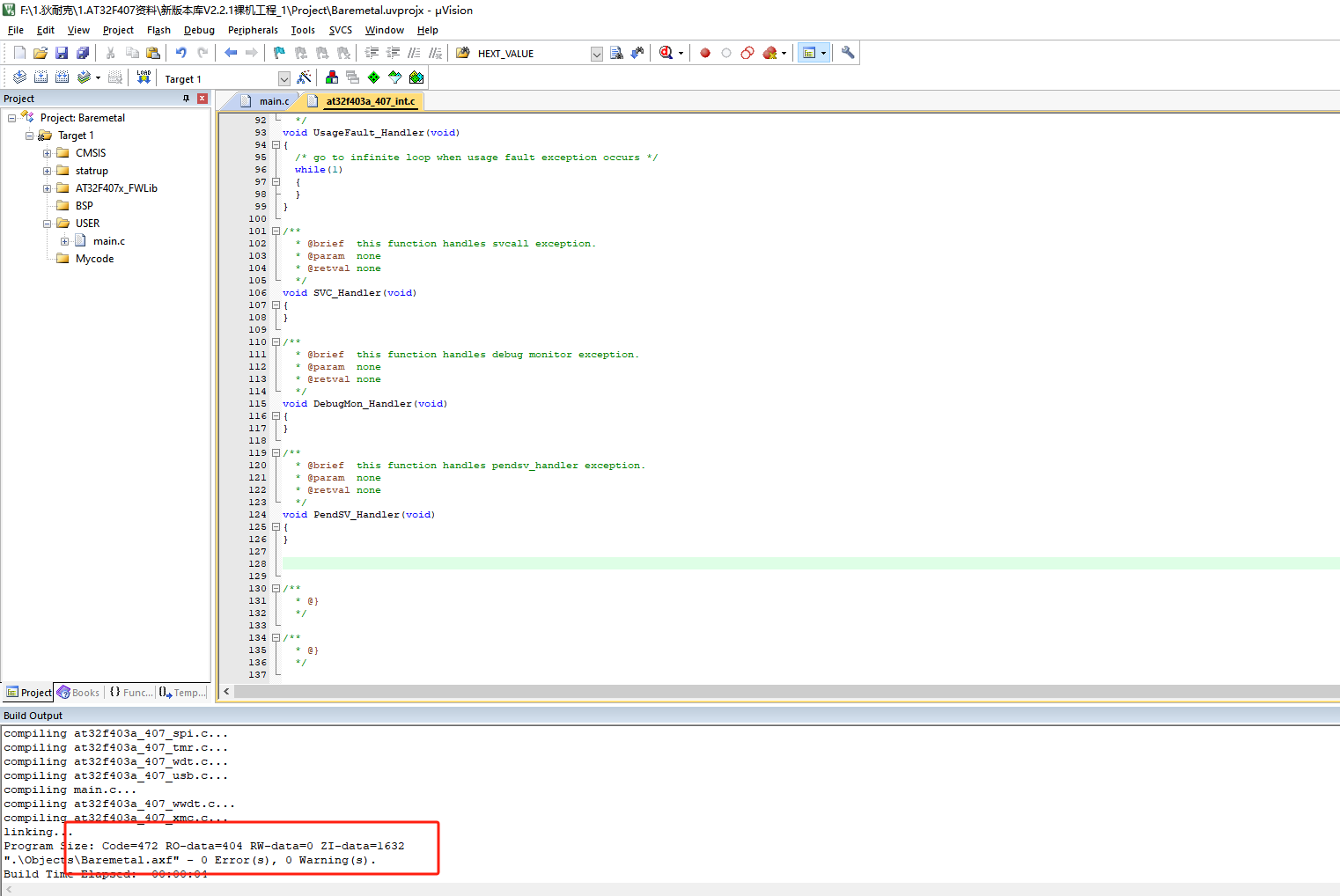Open the debug button dropdown arrow
Viewport: 1340px width, 896px height.
[x=681, y=54]
